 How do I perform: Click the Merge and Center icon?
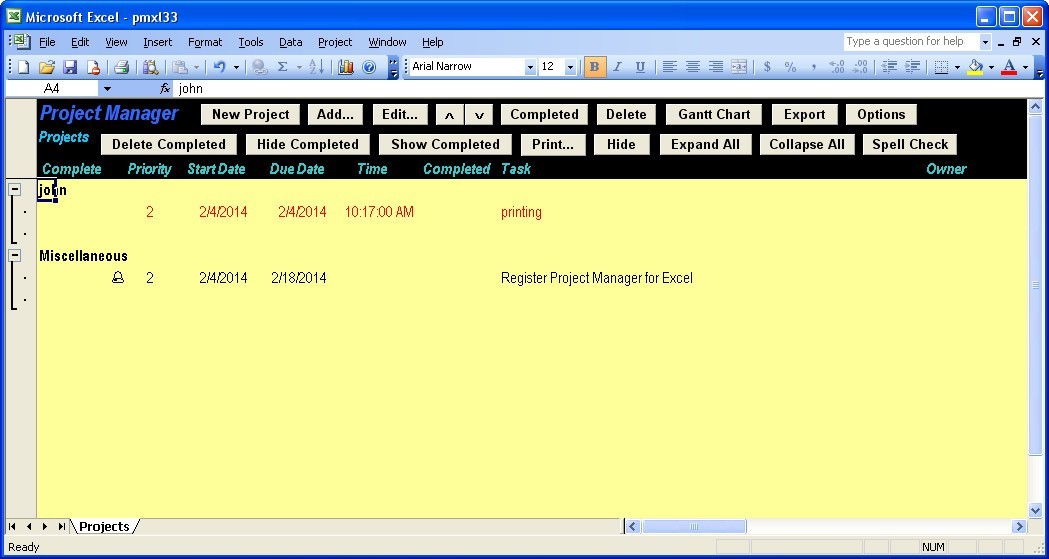(739, 67)
